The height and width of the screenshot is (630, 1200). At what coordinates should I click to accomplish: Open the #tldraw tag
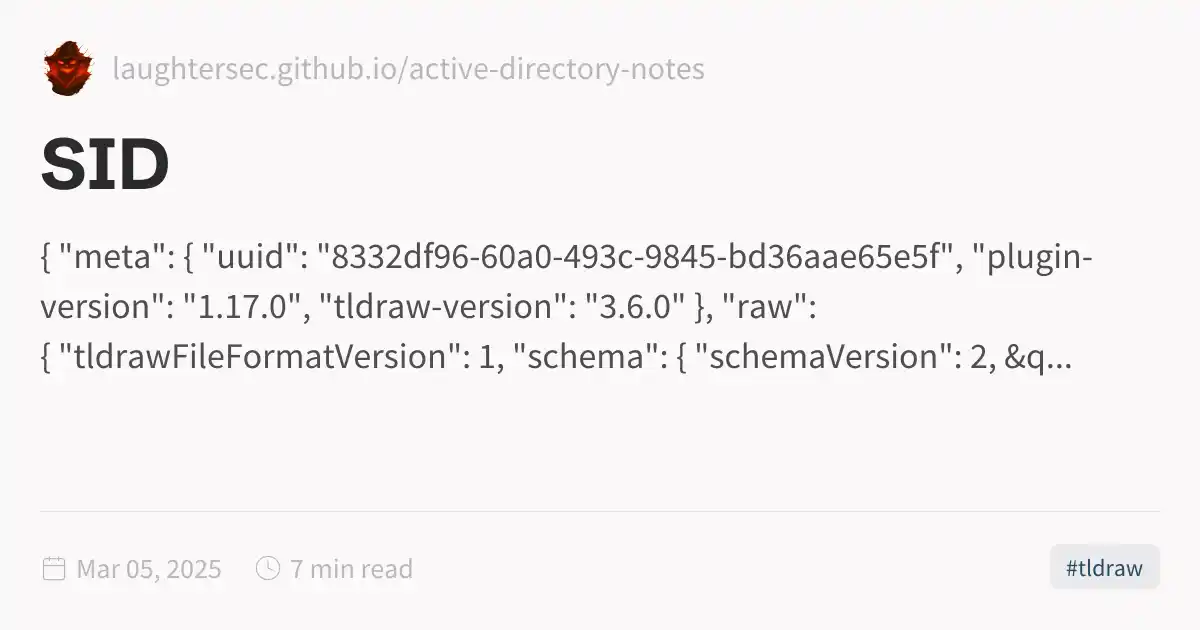point(1104,569)
